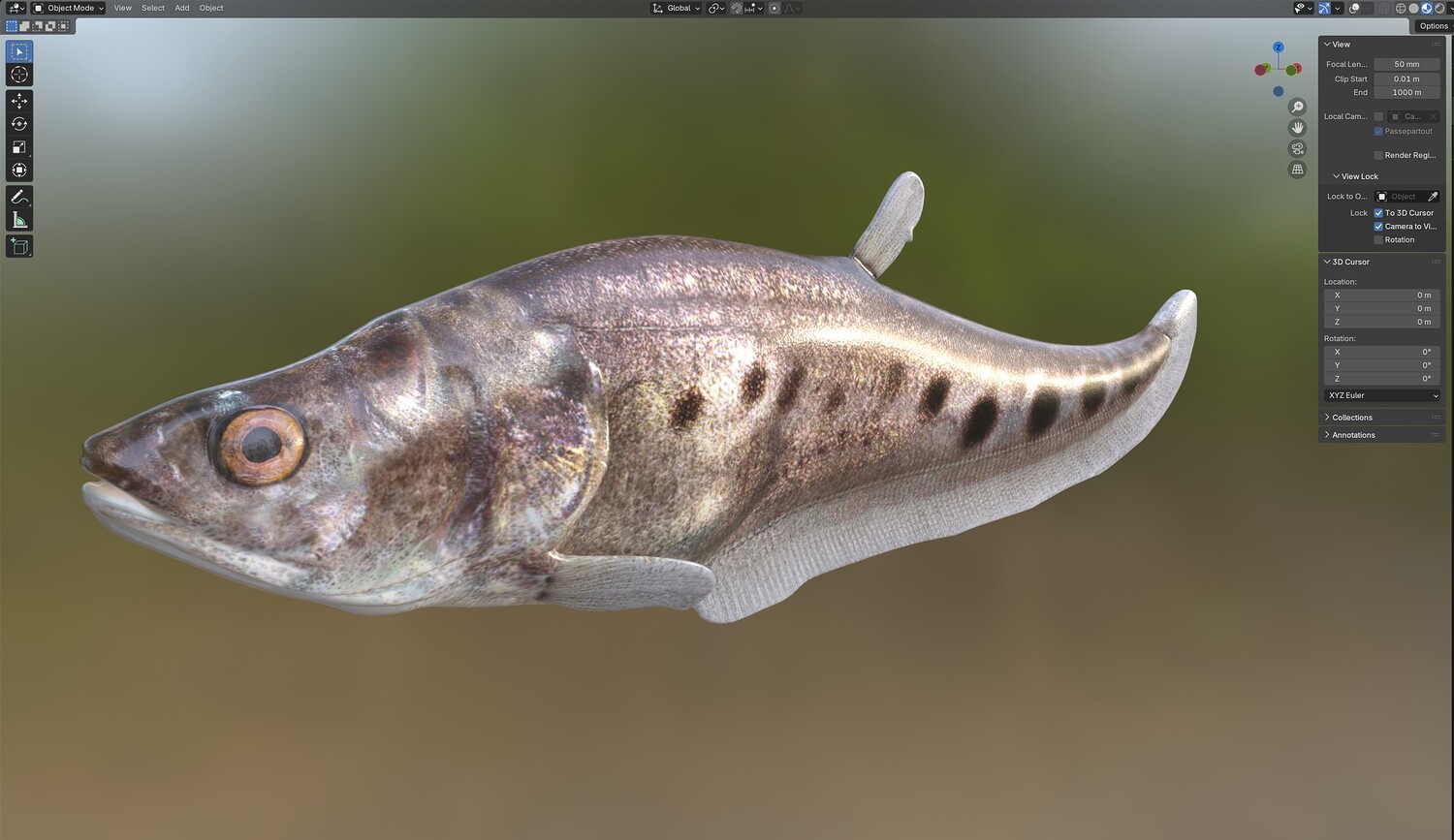Switch to rendered viewport shading
This screenshot has height=840, width=1454.
[x=1439, y=8]
